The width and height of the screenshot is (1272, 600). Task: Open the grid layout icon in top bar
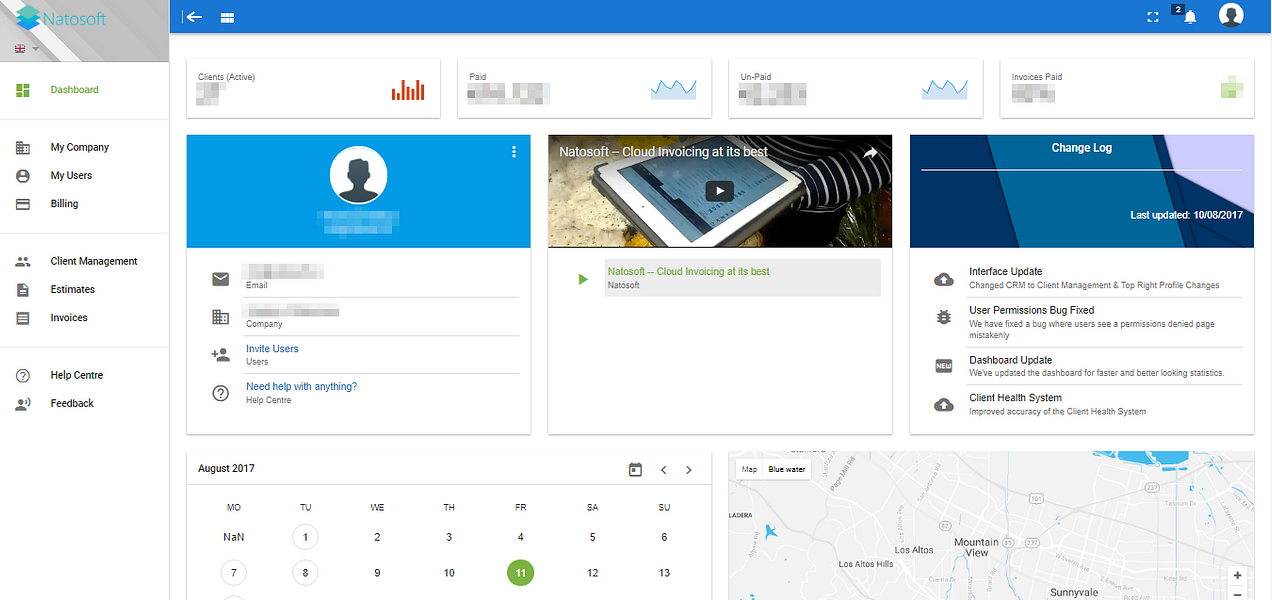pos(227,17)
